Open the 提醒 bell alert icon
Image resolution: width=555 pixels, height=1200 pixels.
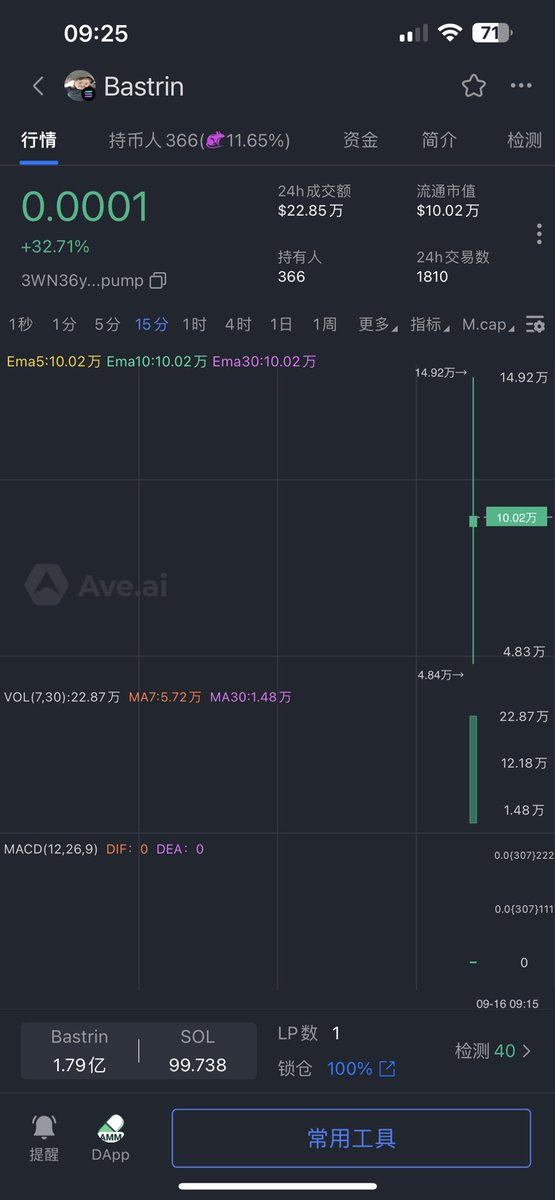pos(44,1127)
